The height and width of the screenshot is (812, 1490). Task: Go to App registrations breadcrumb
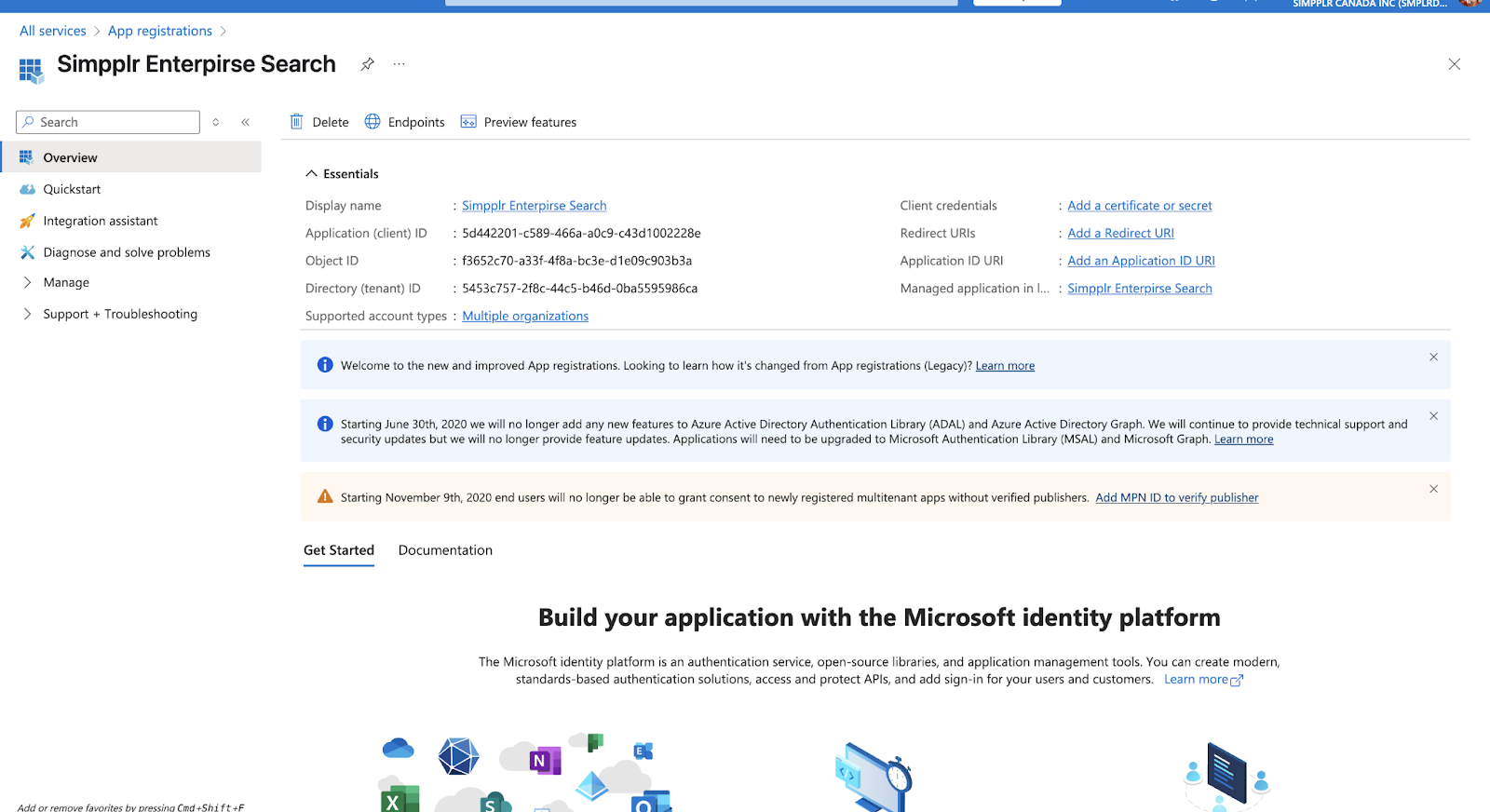pos(160,31)
